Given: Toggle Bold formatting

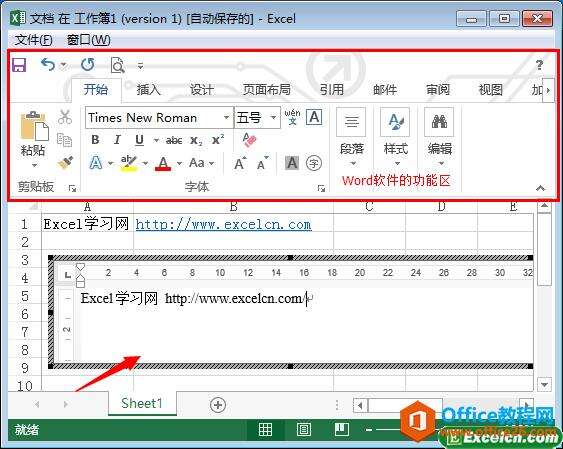Looking at the screenshot, I should click(95, 140).
